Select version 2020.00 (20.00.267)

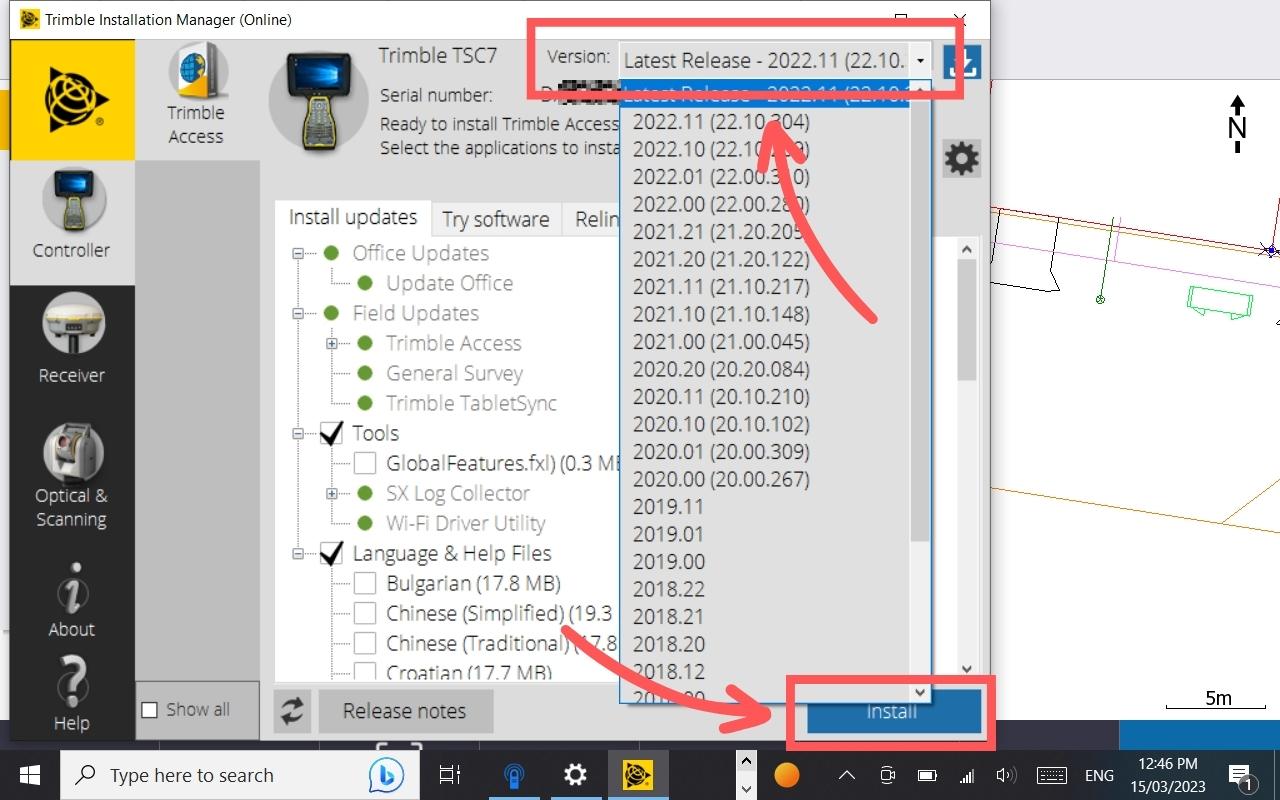721,479
